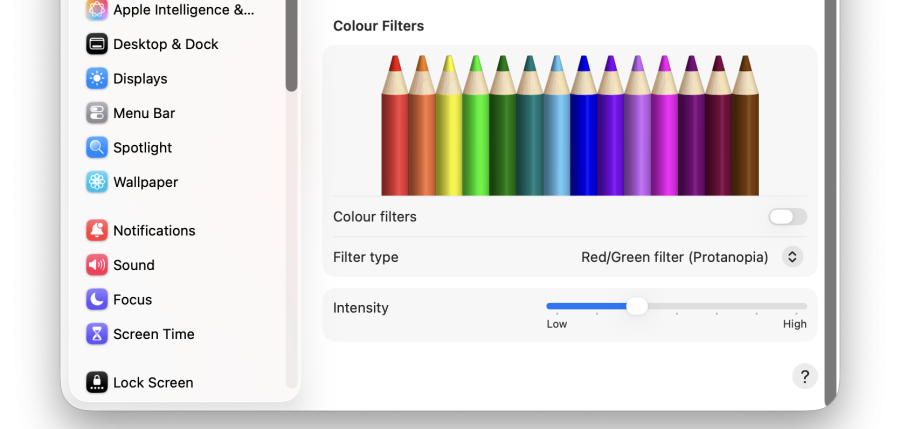
Task: Click the Intensity slider knob
Action: tap(637, 306)
